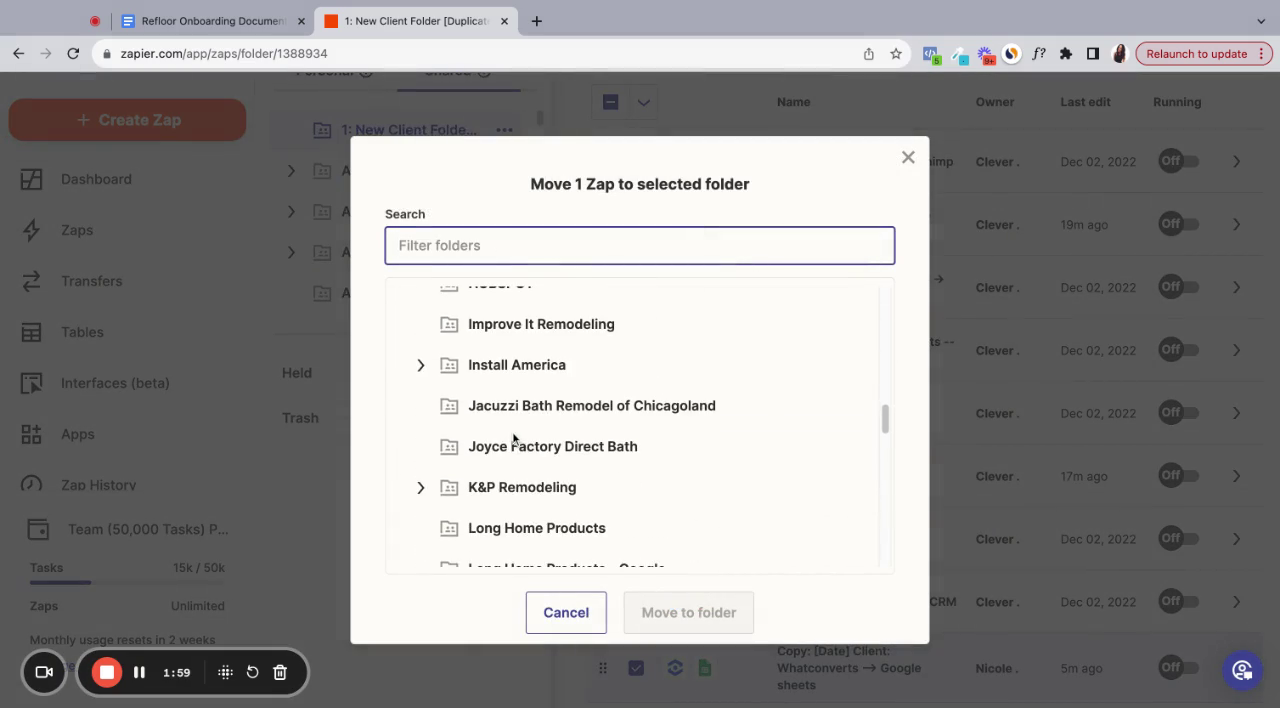The height and width of the screenshot is (708, 1280).
Task: Close the Move Zap dialog
Action: click(908, 157)
